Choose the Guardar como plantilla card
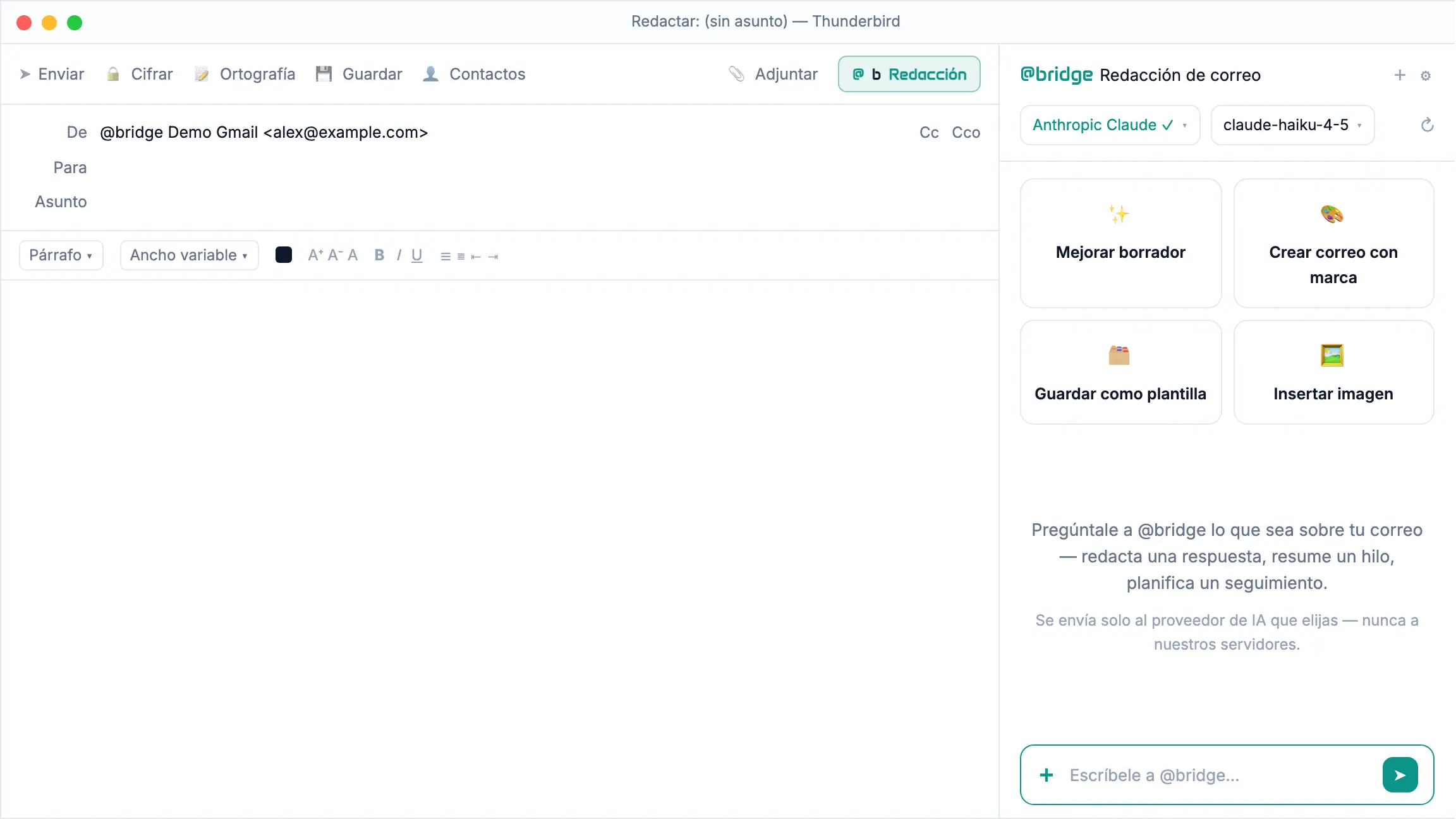Image resolution: width=1456 pixels, height=819 pixels. coord(1120,372)
